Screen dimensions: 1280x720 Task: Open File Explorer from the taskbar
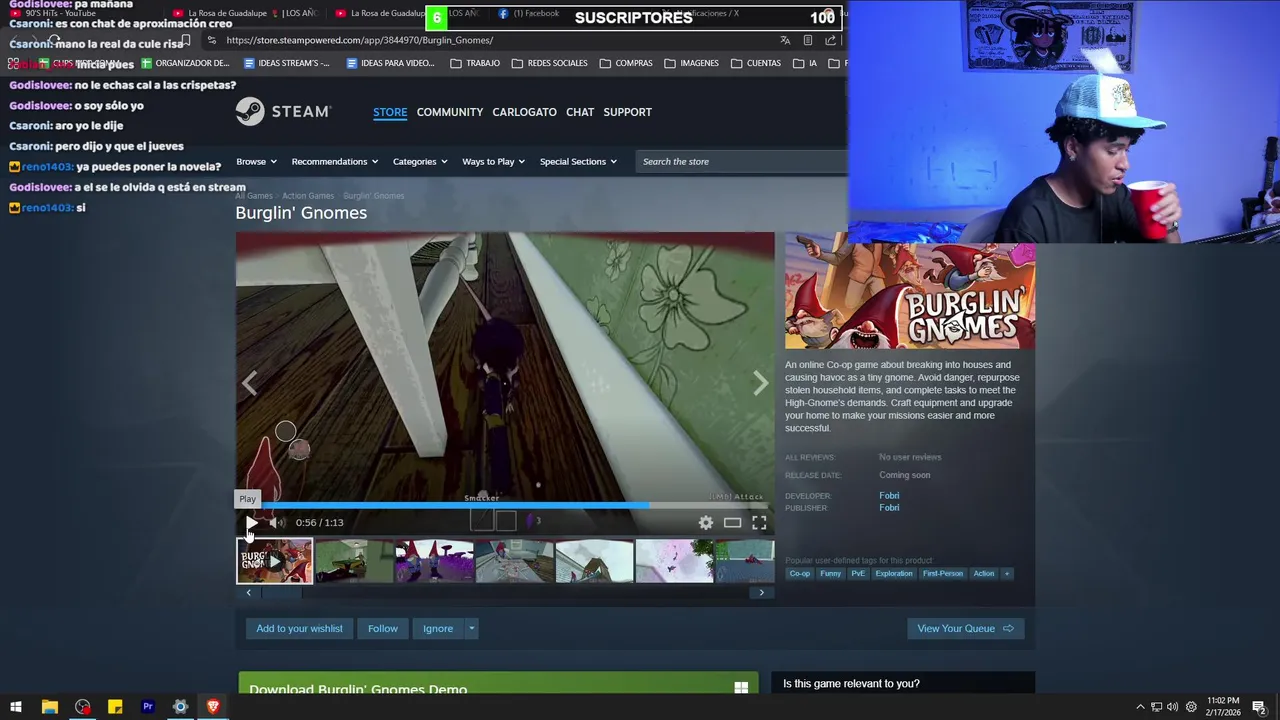(x=49, y=707)
